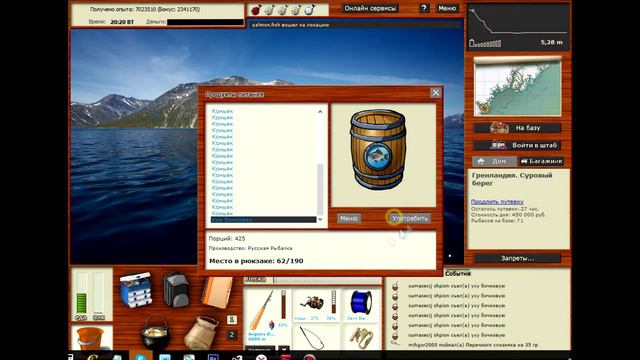The height and width of the screenshot is (360, 640).
Task: Open Онлайн сервисы menu
Action: 370,8
